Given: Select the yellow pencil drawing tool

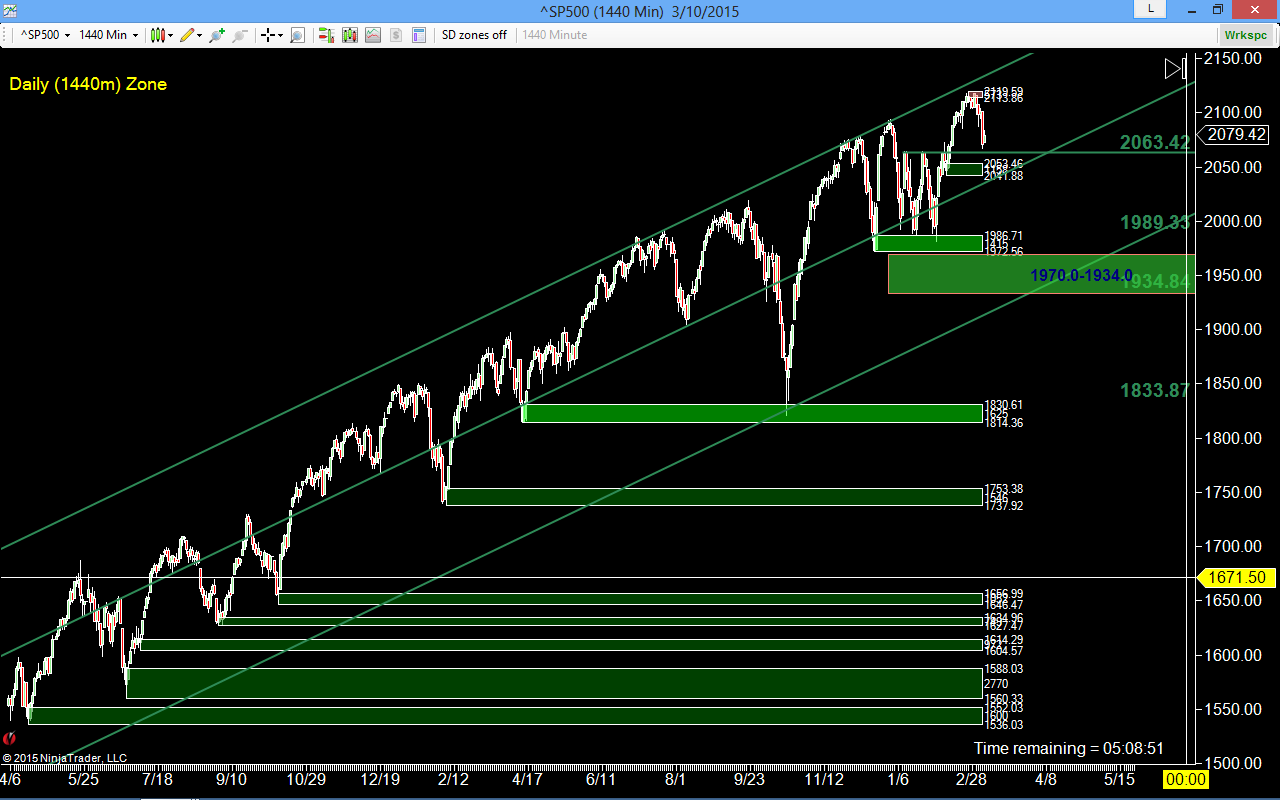Looking at the screenshot, I should [187, 35].
